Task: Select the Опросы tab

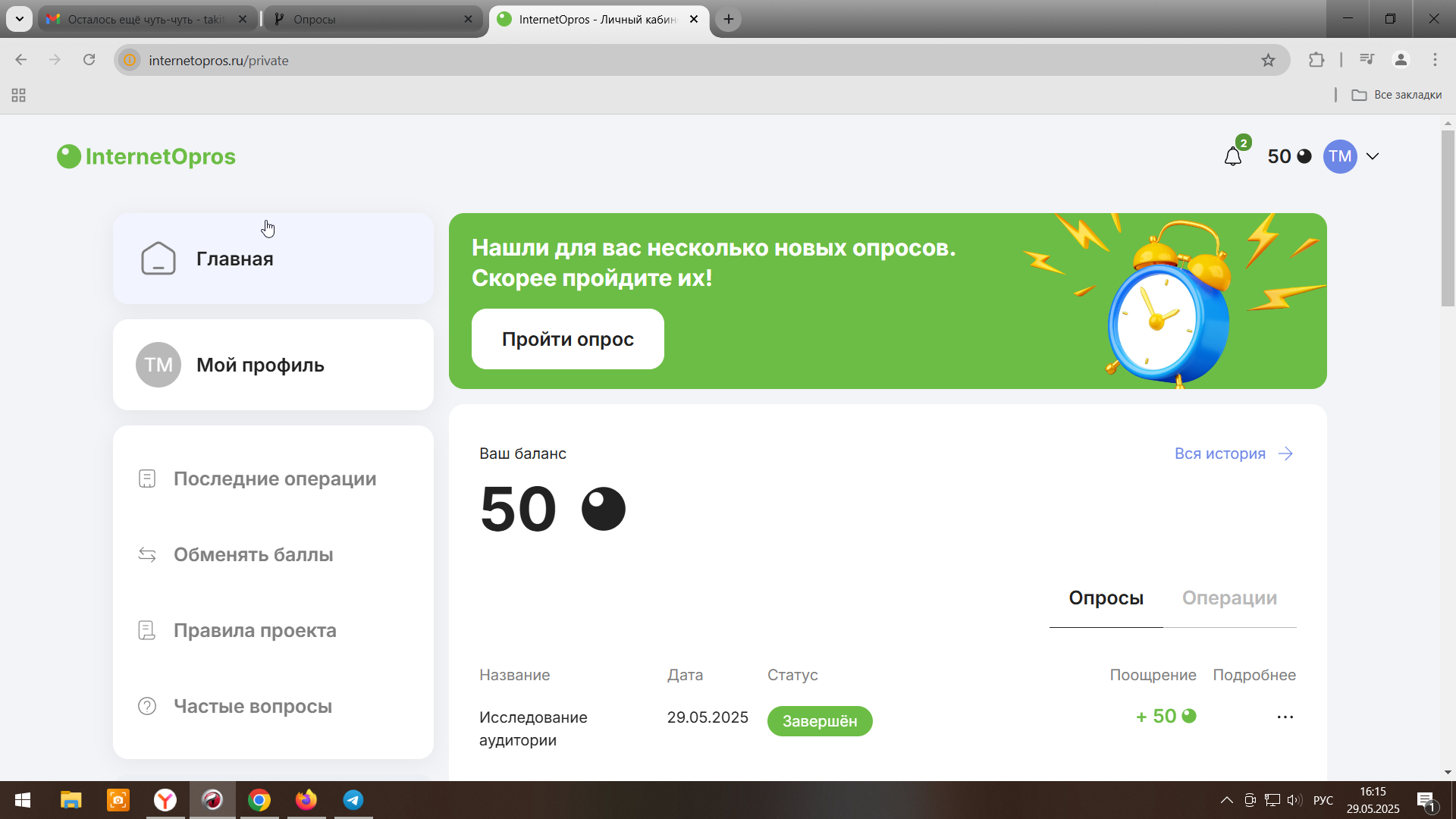Action: (x=1106, y=598)
